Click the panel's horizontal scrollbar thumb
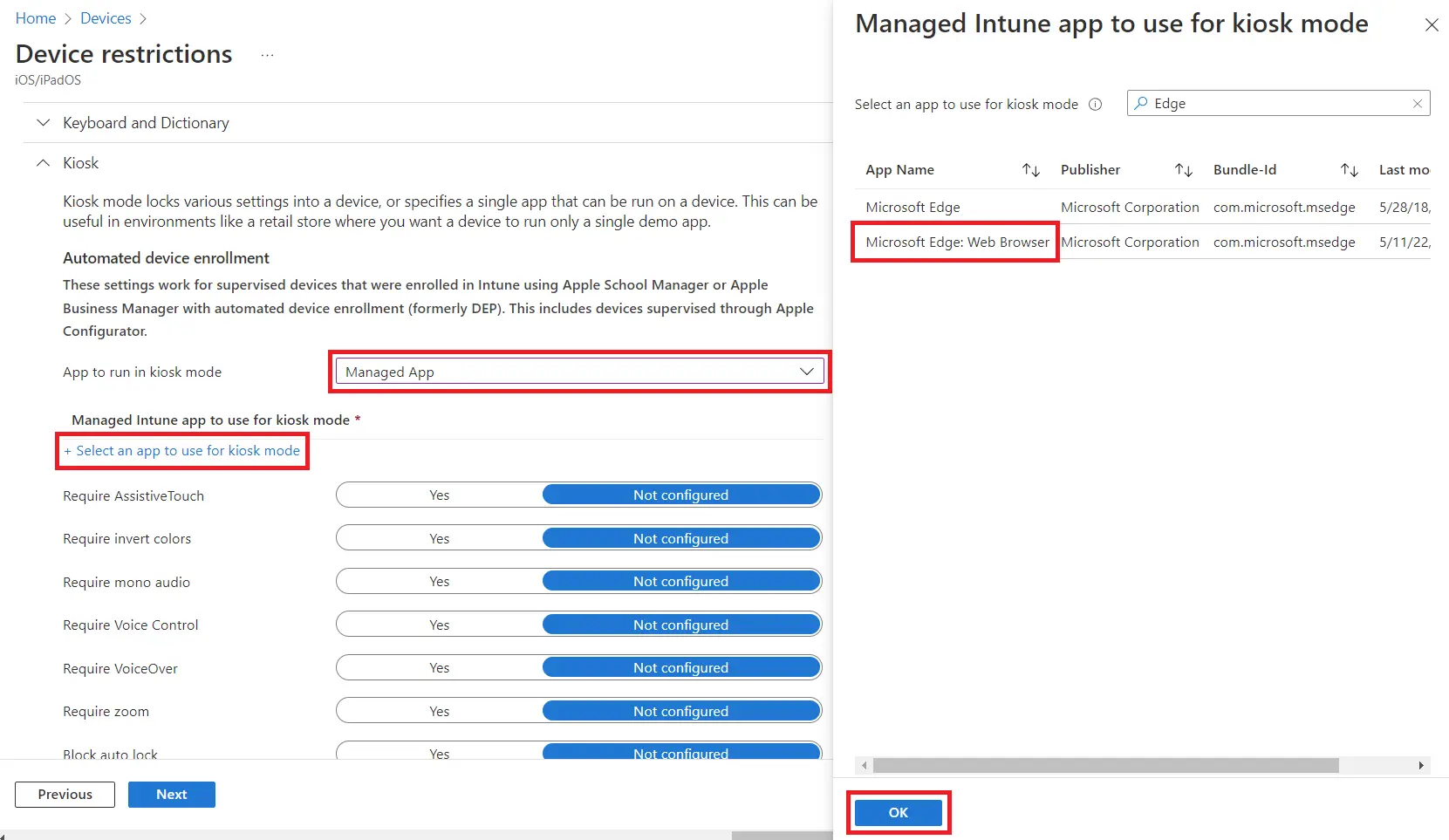Screen dimensions: 1449x840 pyautogui.click(x=1105, y=766)
